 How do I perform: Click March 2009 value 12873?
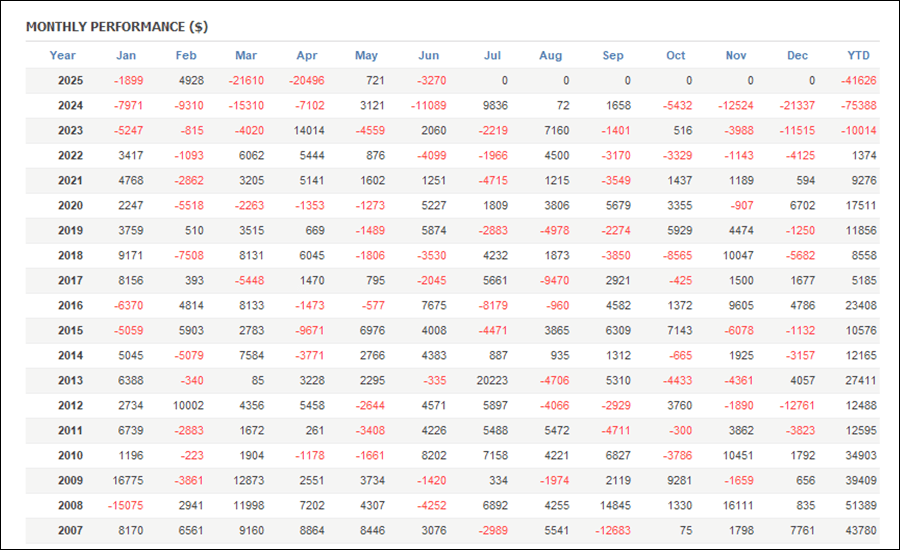pyautogui.click(x=249, y=480)
